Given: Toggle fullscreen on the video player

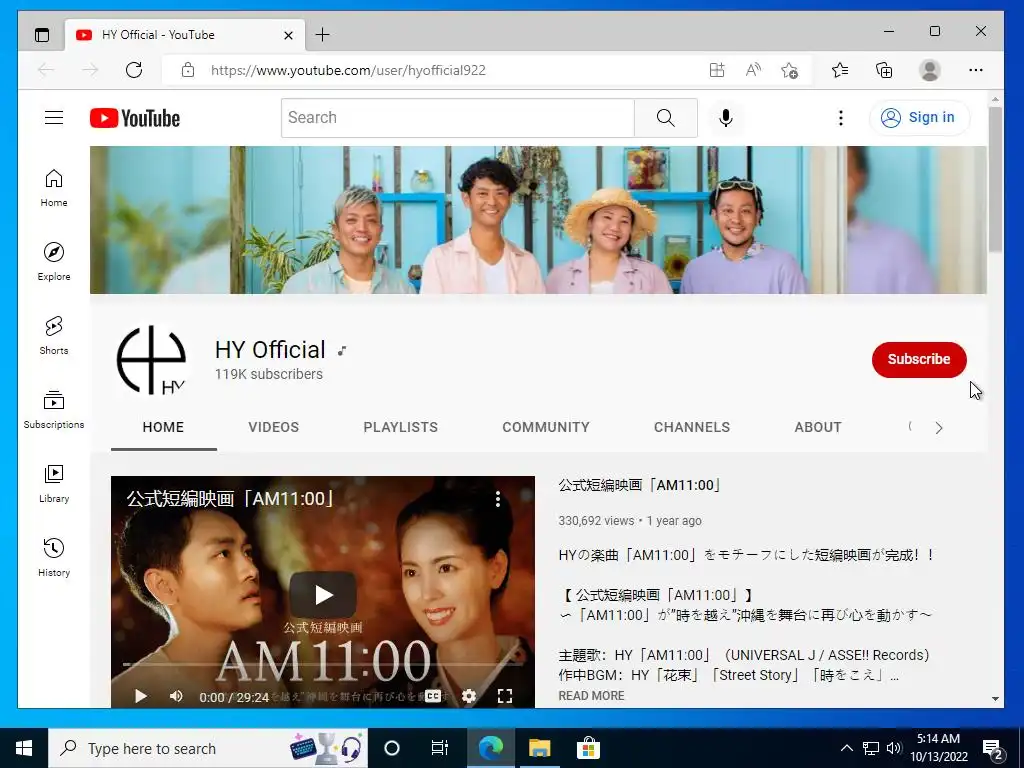Looking at the screenshot, I should [x=505, y=696].
